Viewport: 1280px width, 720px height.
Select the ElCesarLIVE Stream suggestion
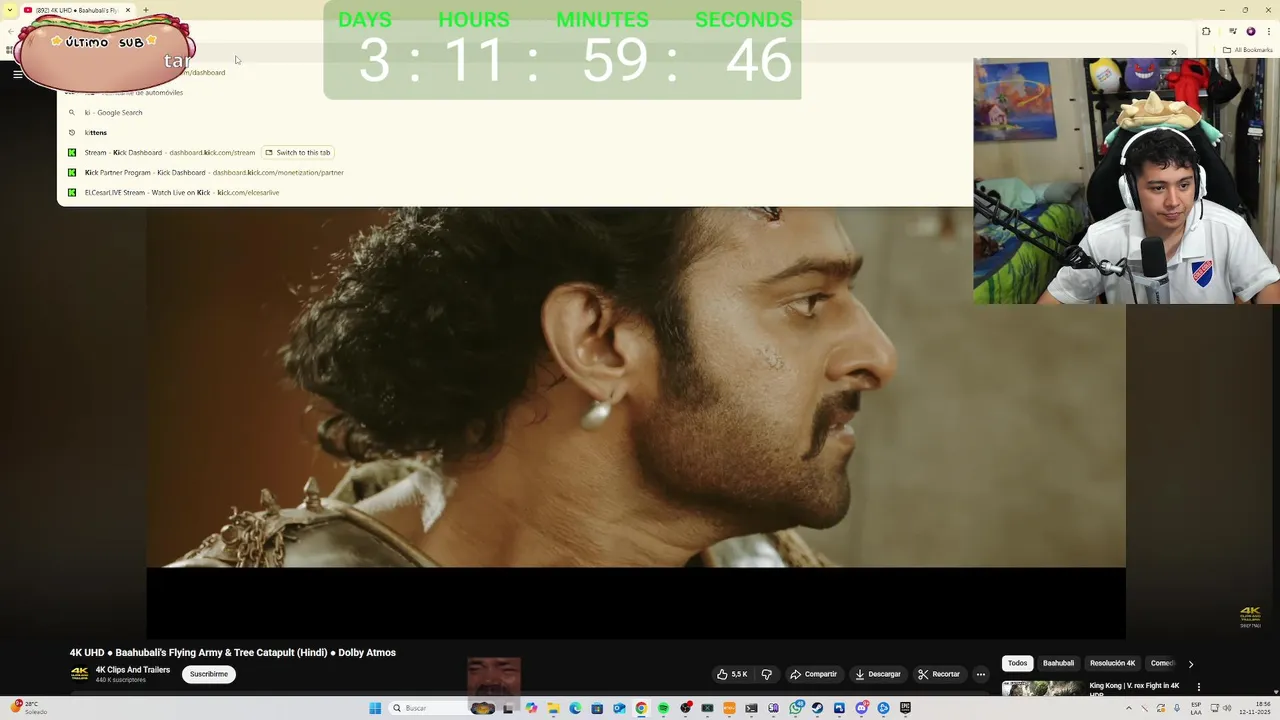(515, 192)
